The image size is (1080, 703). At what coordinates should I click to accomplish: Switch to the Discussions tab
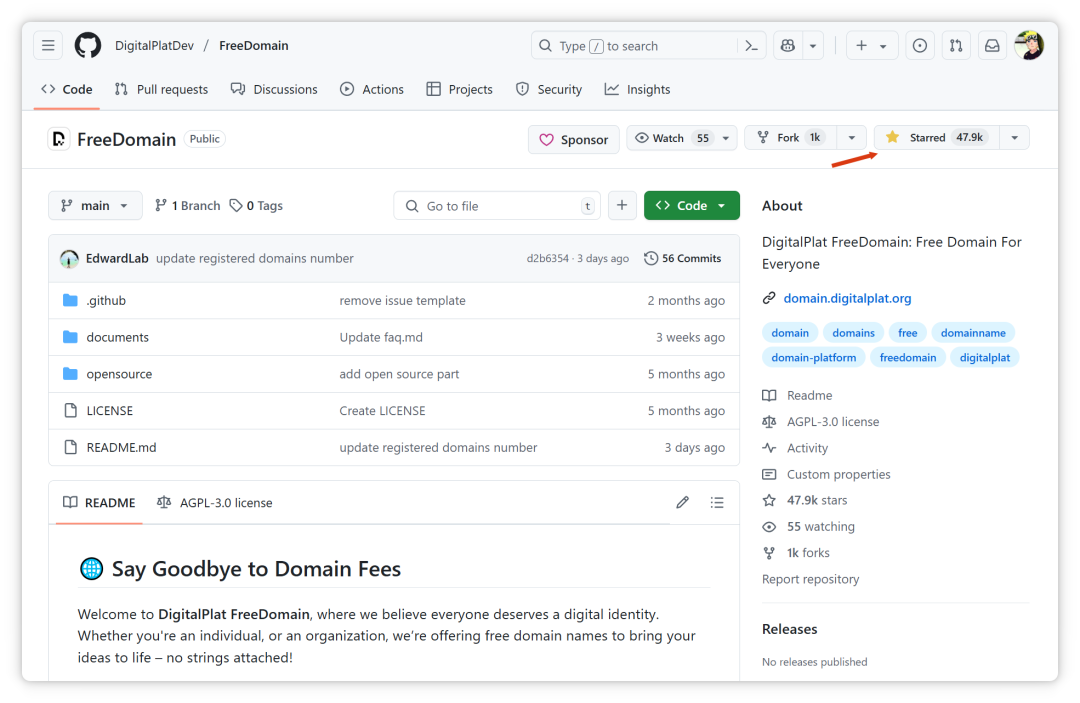coord(274,89)
